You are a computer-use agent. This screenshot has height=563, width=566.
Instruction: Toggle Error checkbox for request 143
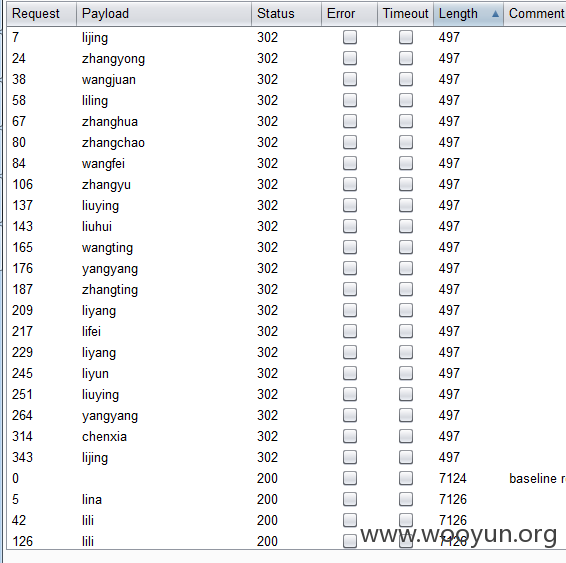tap(350, 226)
